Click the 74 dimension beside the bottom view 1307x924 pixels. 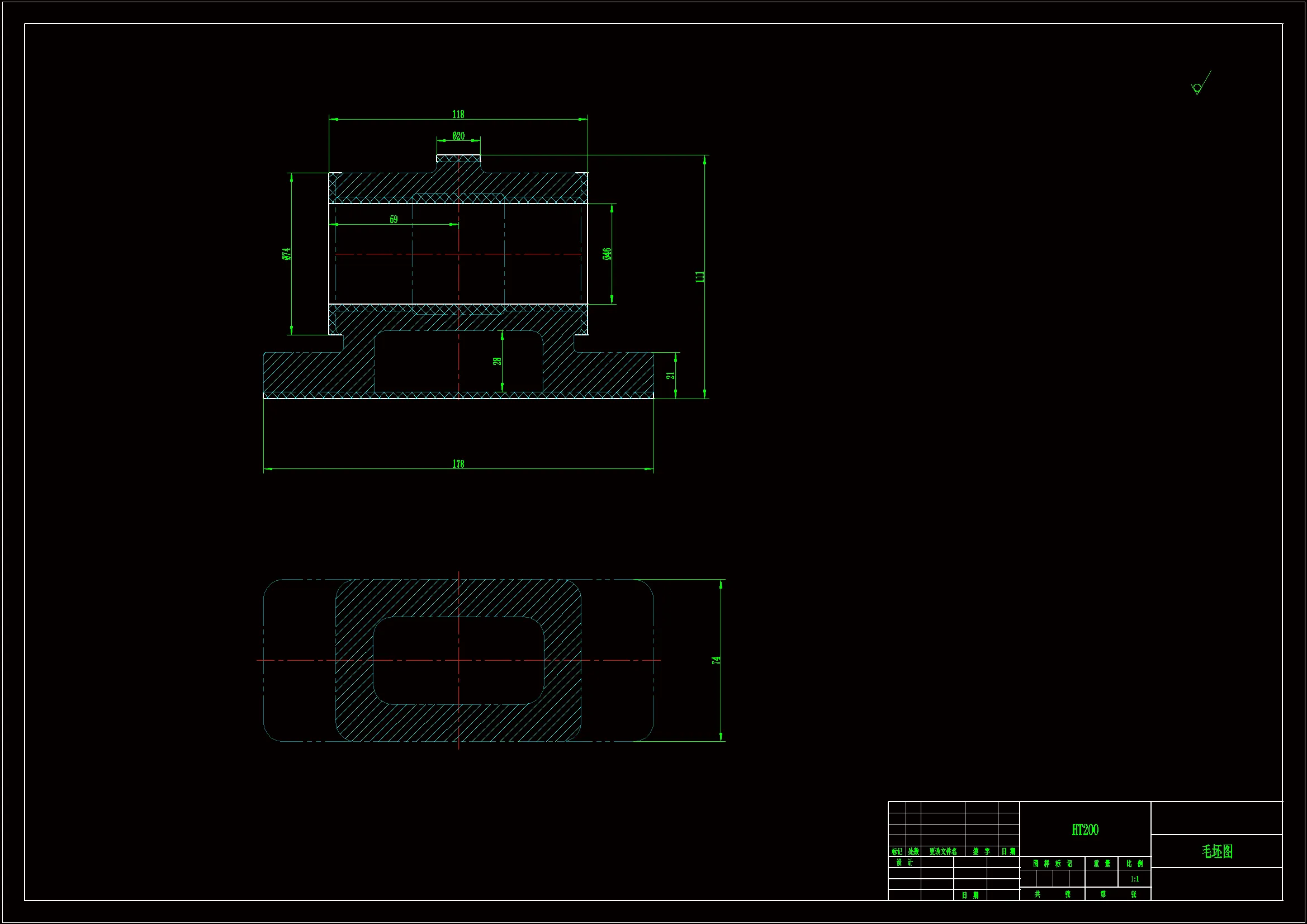click(716, 660)
